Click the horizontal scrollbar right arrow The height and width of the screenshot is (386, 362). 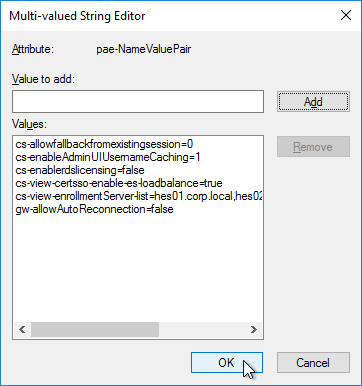(x=254, y=330)
